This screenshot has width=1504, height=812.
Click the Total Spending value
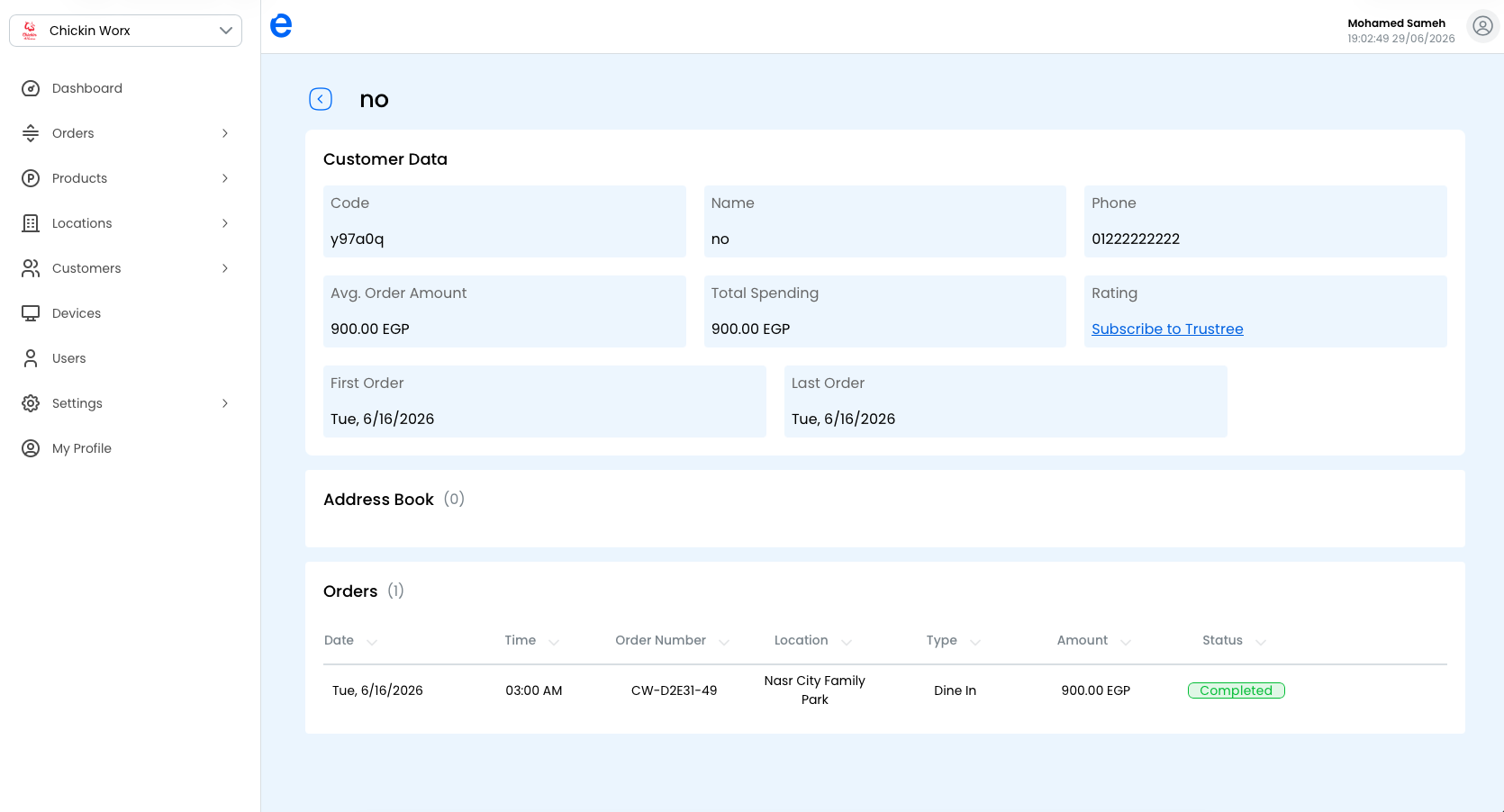click(x=750, y=329)
